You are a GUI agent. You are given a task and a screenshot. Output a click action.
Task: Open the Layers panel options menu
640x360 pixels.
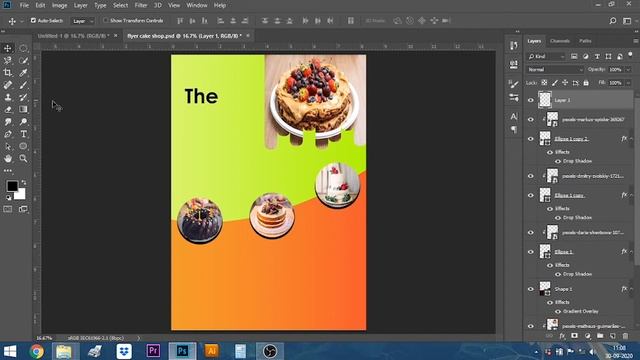(636, 41)
